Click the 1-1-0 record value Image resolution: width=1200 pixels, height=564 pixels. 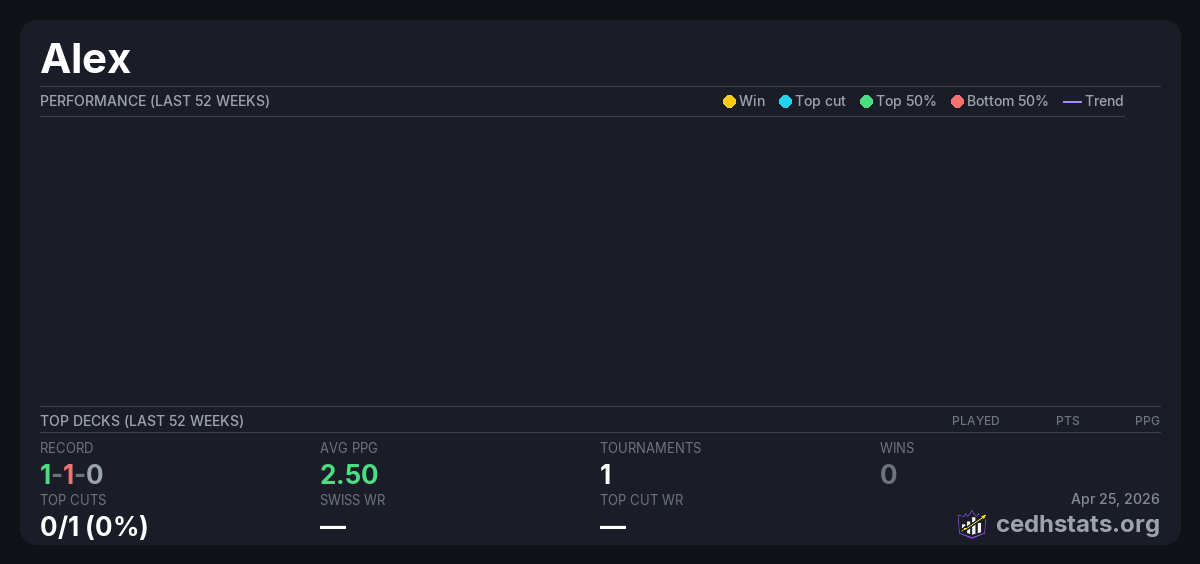[72, 474]
